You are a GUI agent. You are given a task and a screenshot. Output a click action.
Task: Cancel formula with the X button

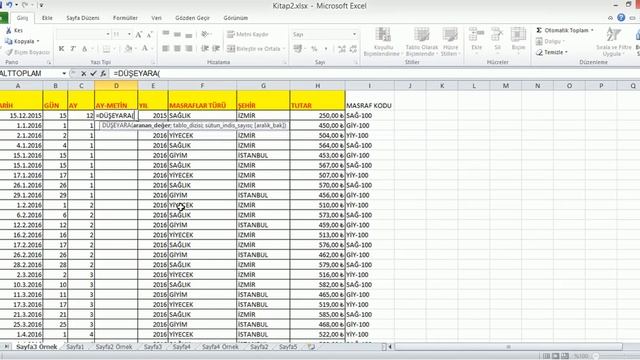tap(83, 73)
